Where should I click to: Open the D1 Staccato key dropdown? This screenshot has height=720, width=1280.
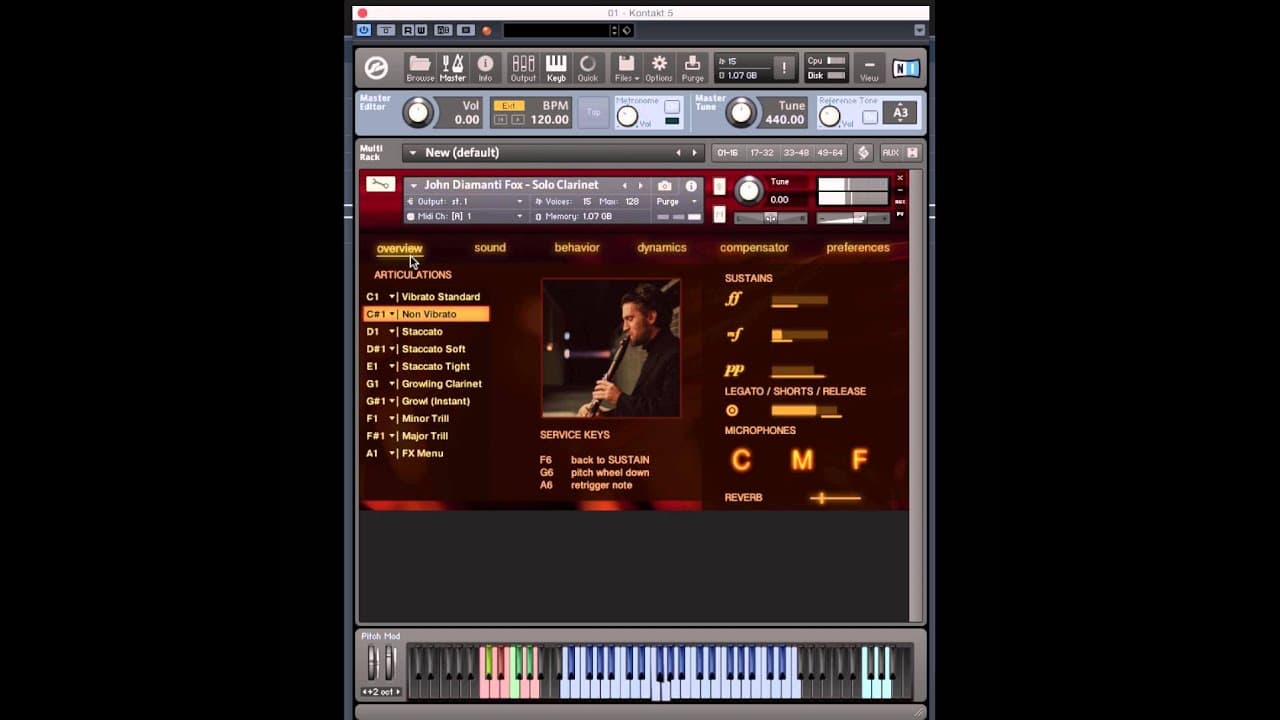(x=392, y=332)
